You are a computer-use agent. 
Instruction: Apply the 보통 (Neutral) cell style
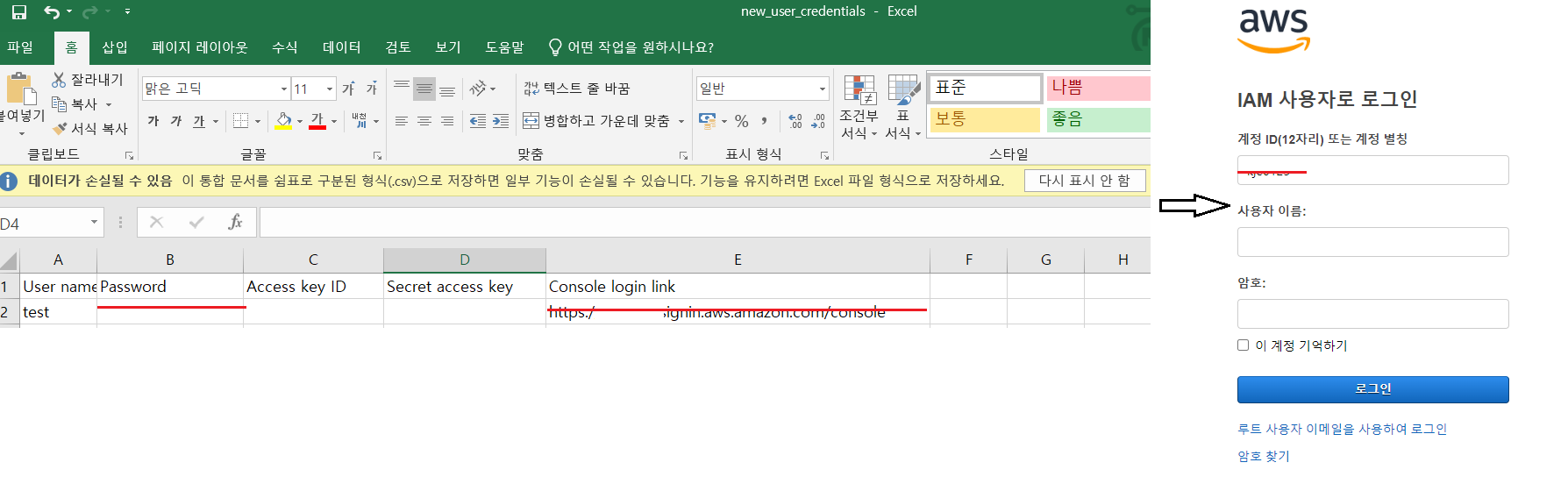point(985,119)
